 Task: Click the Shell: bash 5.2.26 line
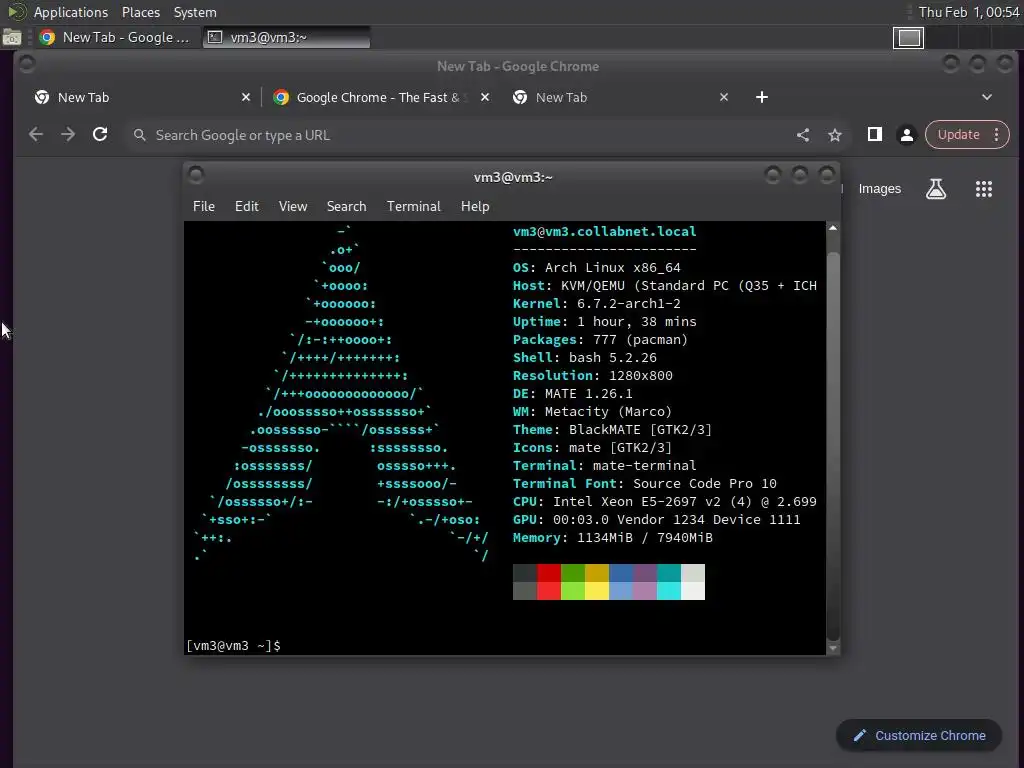tap(584, 358)
